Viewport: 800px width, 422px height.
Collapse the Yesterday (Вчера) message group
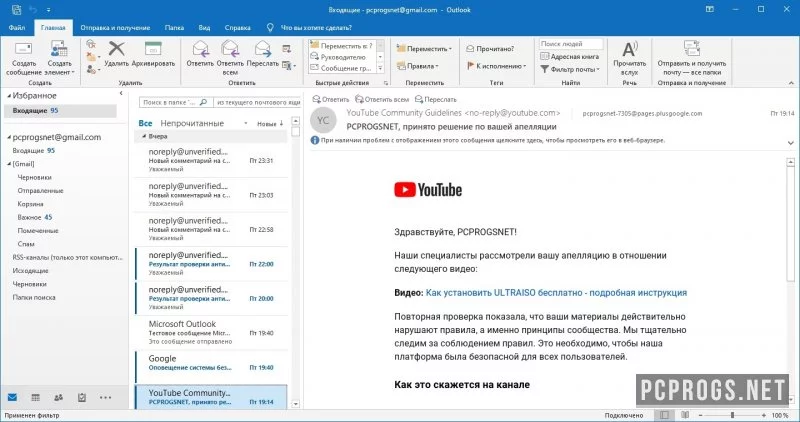click(x=144, y=136)
